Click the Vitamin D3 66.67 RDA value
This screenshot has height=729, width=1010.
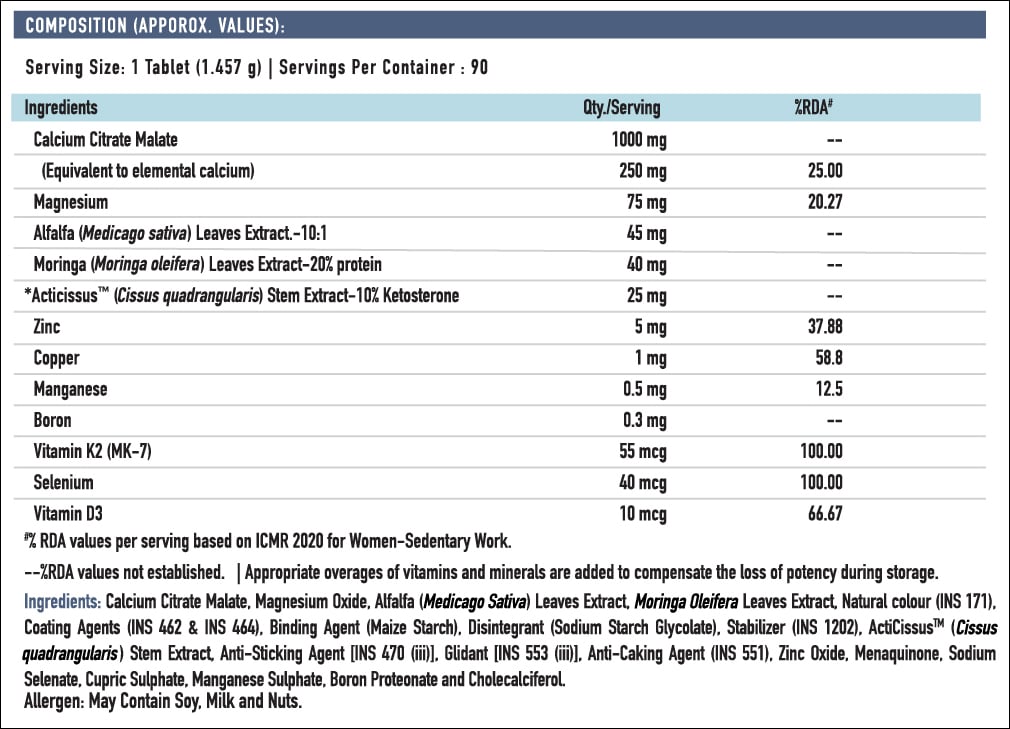click(825, 514)
